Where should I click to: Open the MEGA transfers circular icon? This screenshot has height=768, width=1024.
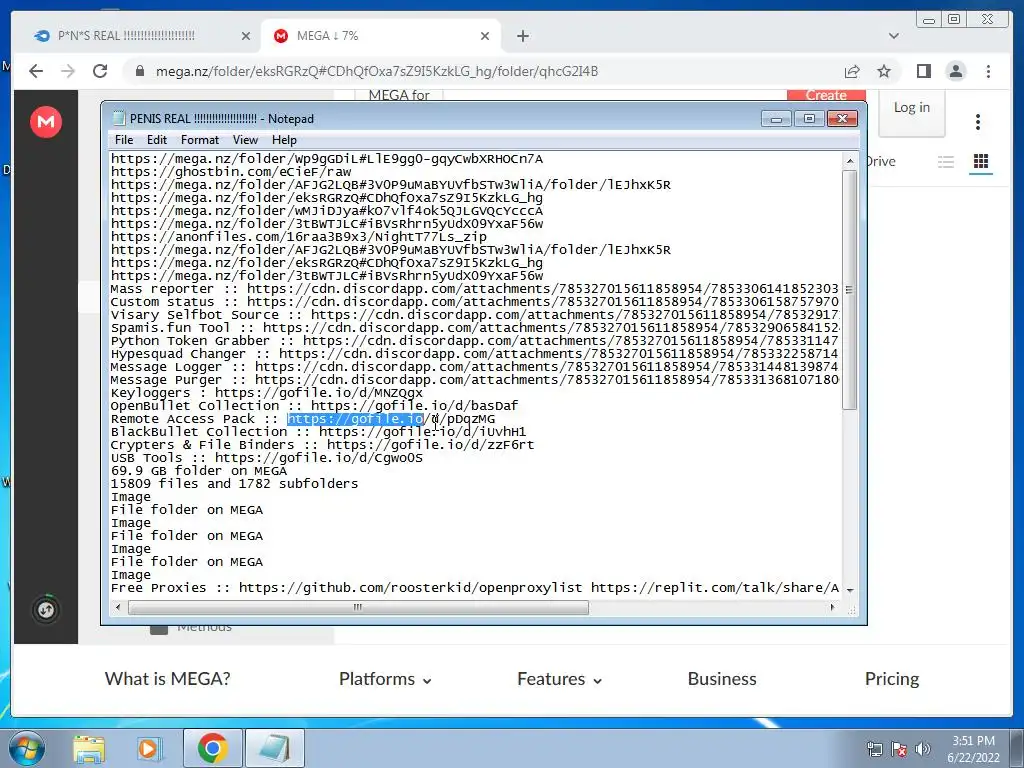coord(46,610)
